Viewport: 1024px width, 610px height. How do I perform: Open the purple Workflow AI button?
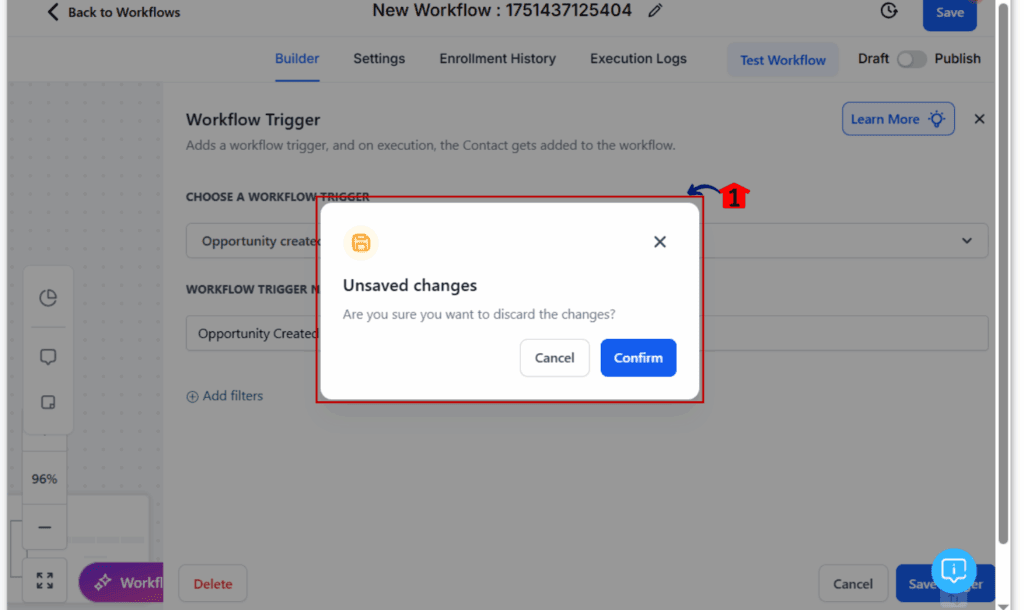(x=121, y=582)
